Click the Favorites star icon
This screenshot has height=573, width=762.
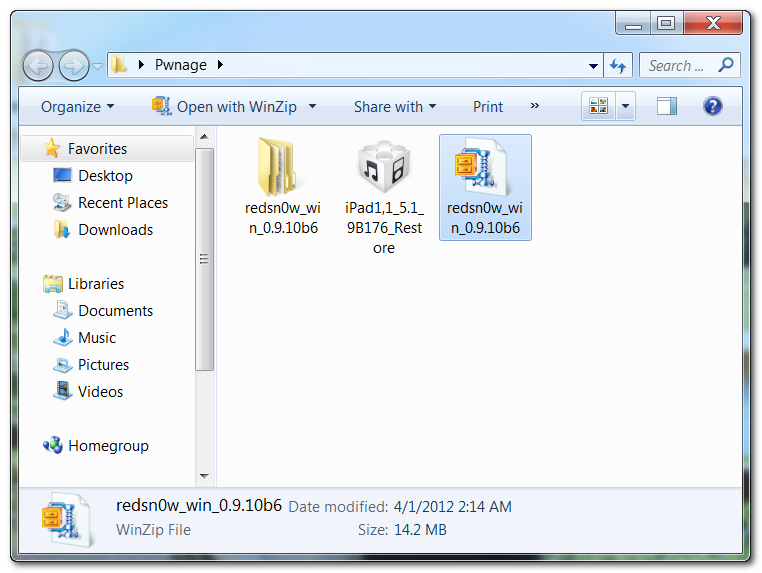pos(52,148)
